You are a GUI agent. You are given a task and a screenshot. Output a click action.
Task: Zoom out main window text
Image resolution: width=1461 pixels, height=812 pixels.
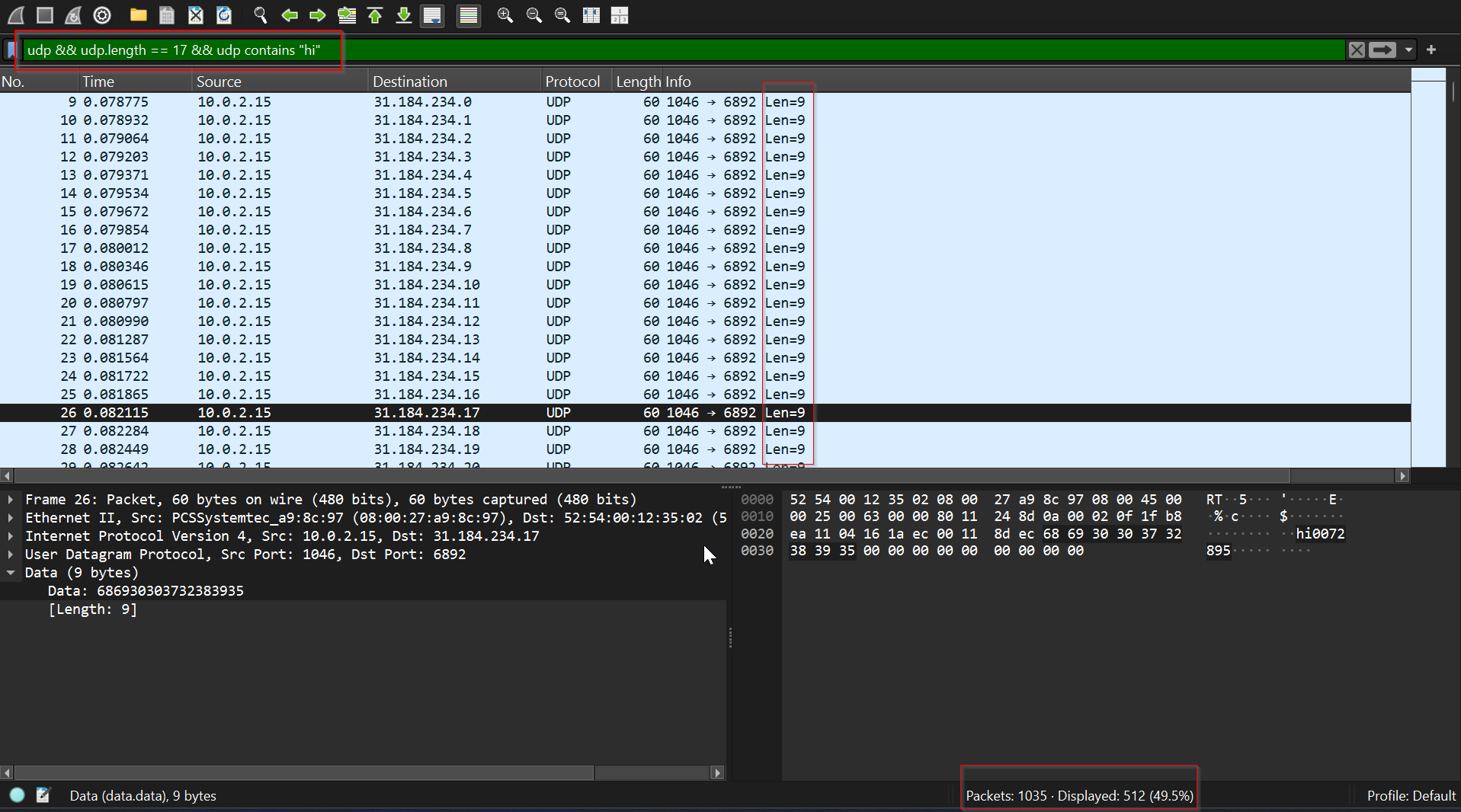coord(534,15)
